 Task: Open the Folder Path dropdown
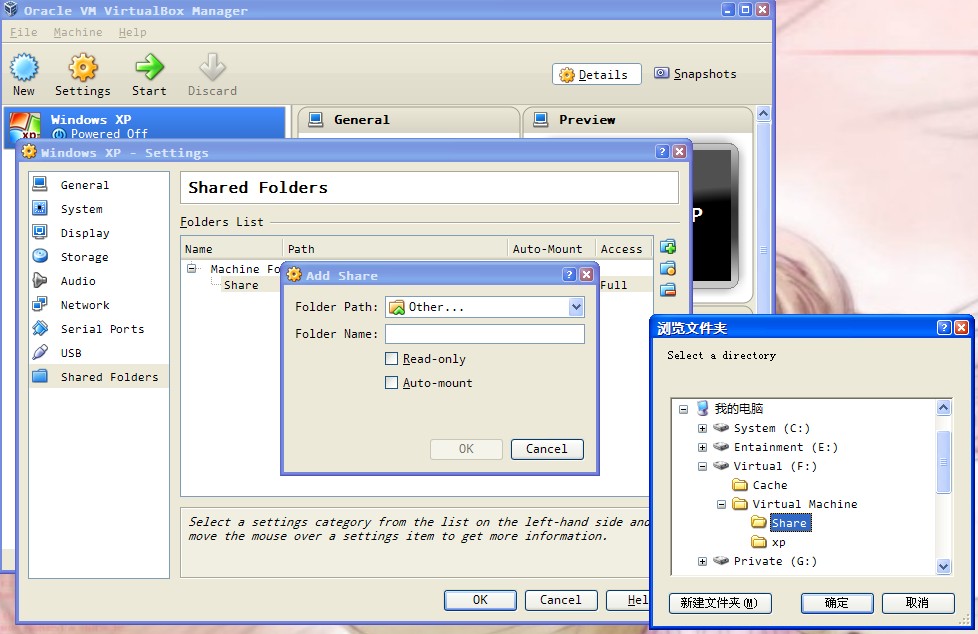576,306
